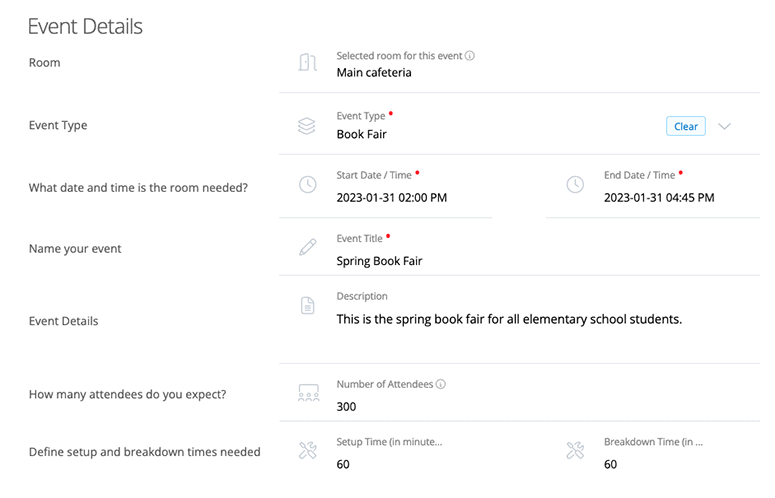Screen dimensions: 775x498
Task: Click the room door icon
Action: (308, 63)
